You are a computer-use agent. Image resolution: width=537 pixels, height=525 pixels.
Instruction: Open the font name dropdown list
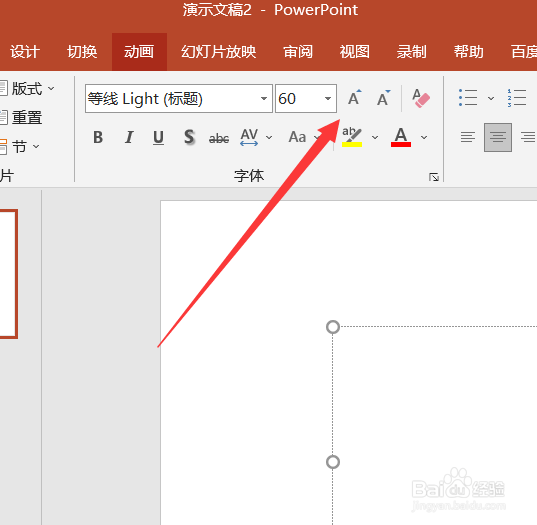pyautogui.click(x=264, y=99)
